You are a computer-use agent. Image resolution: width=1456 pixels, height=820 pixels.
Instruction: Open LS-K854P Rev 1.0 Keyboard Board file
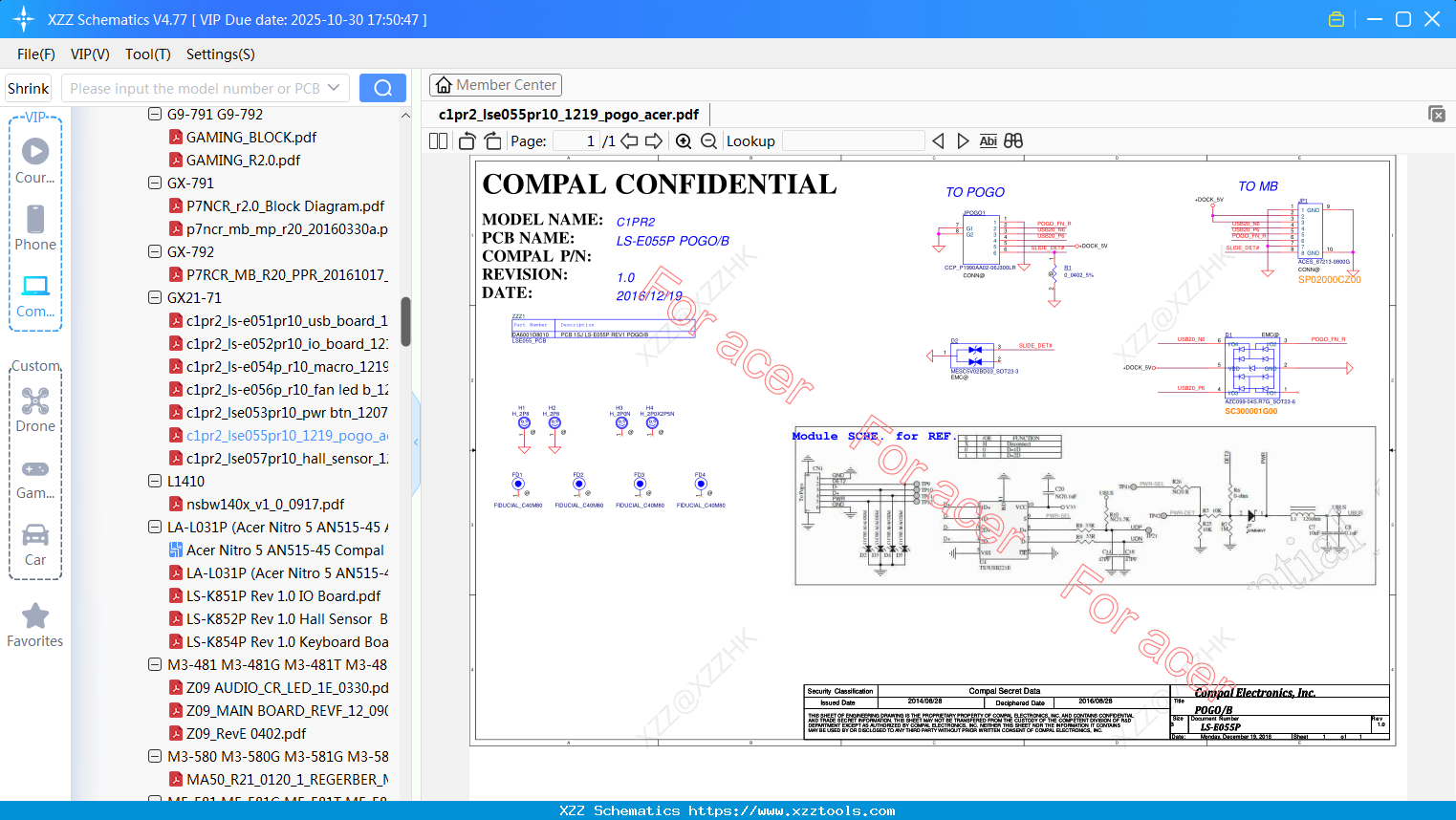[287, 641]
